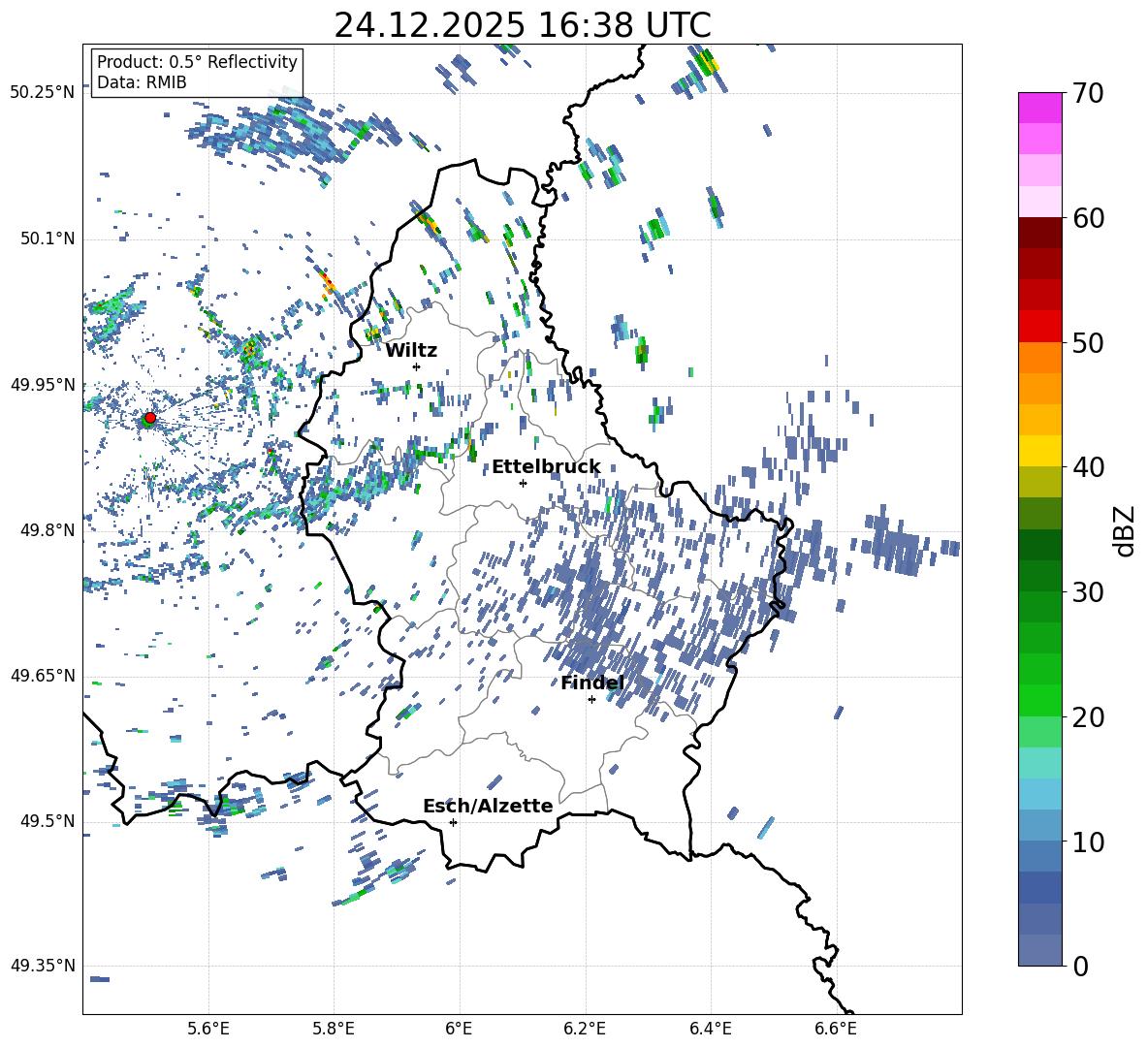The height and width of the screenshot is (1048, 1148).
Task: Click the 50.25°N latitude label
Action: click(43, 93)
